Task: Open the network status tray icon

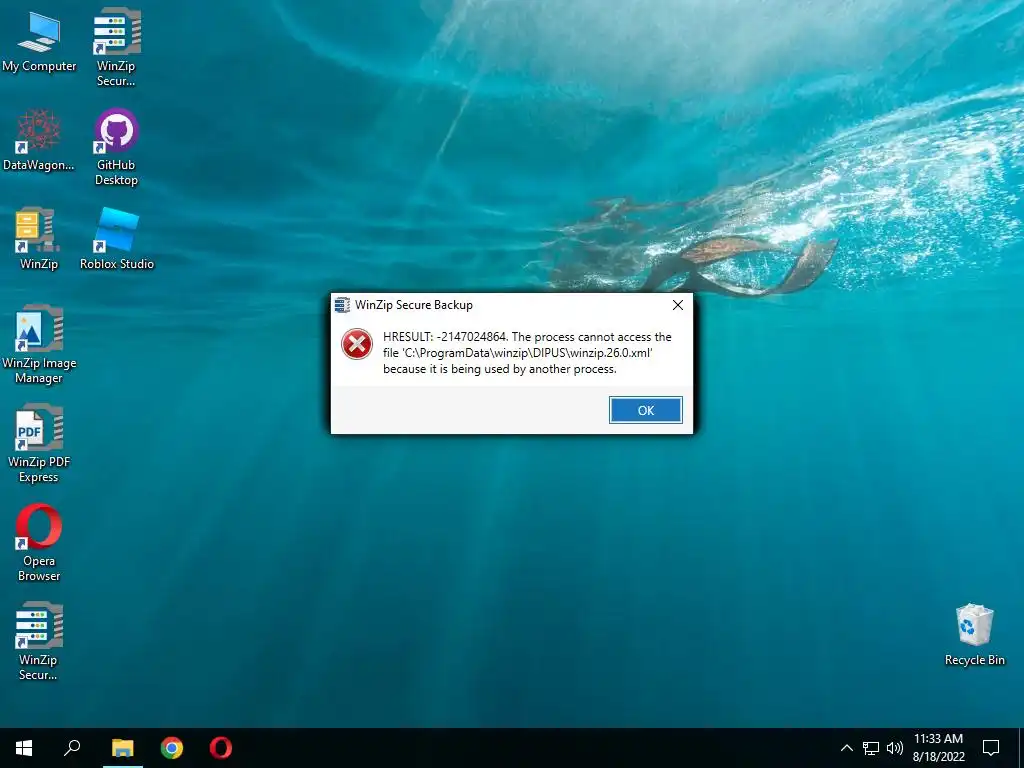Action: coord(871,748)
